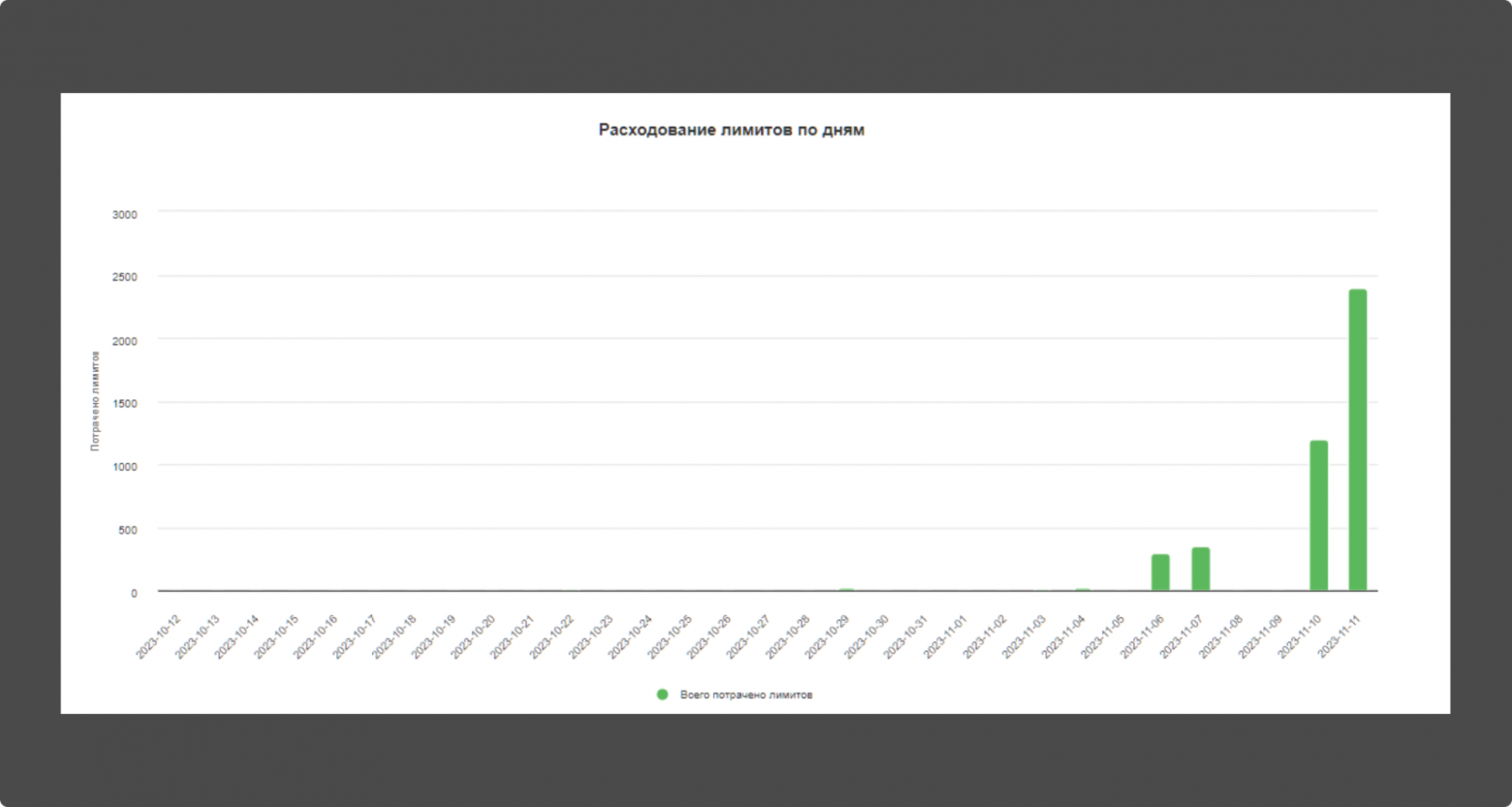Click the 2023-11-10 x-axis date label
Screen dimensions: 1512x807
pos(1301,636)
